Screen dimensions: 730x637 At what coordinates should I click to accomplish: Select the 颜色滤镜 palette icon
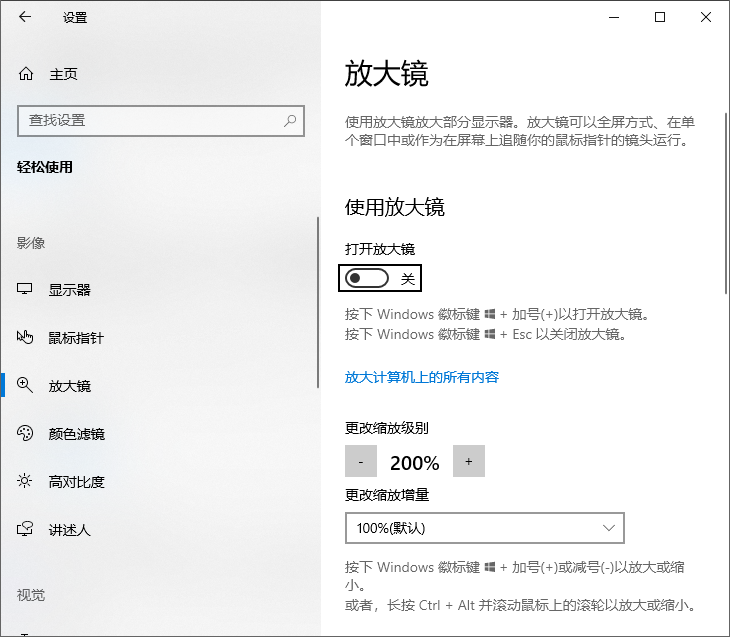(x=25, y=433)
